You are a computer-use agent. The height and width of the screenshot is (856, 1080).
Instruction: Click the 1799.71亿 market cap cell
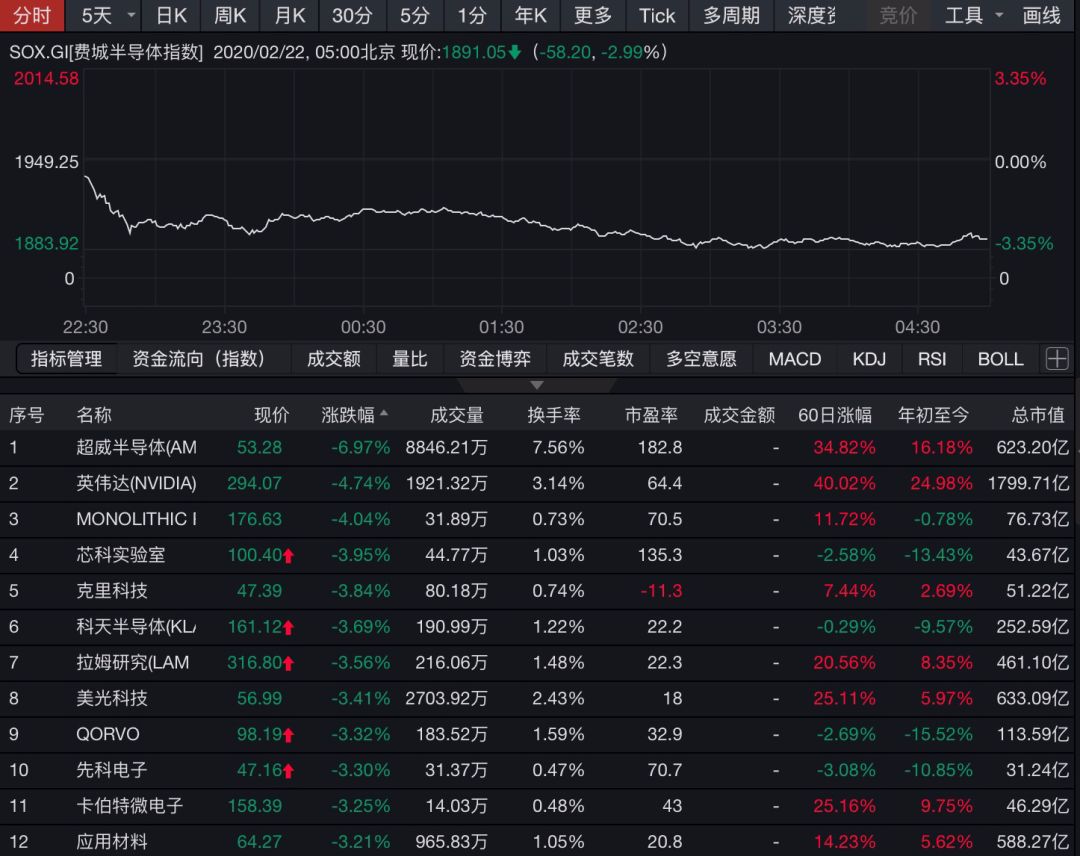point(1028,483)
